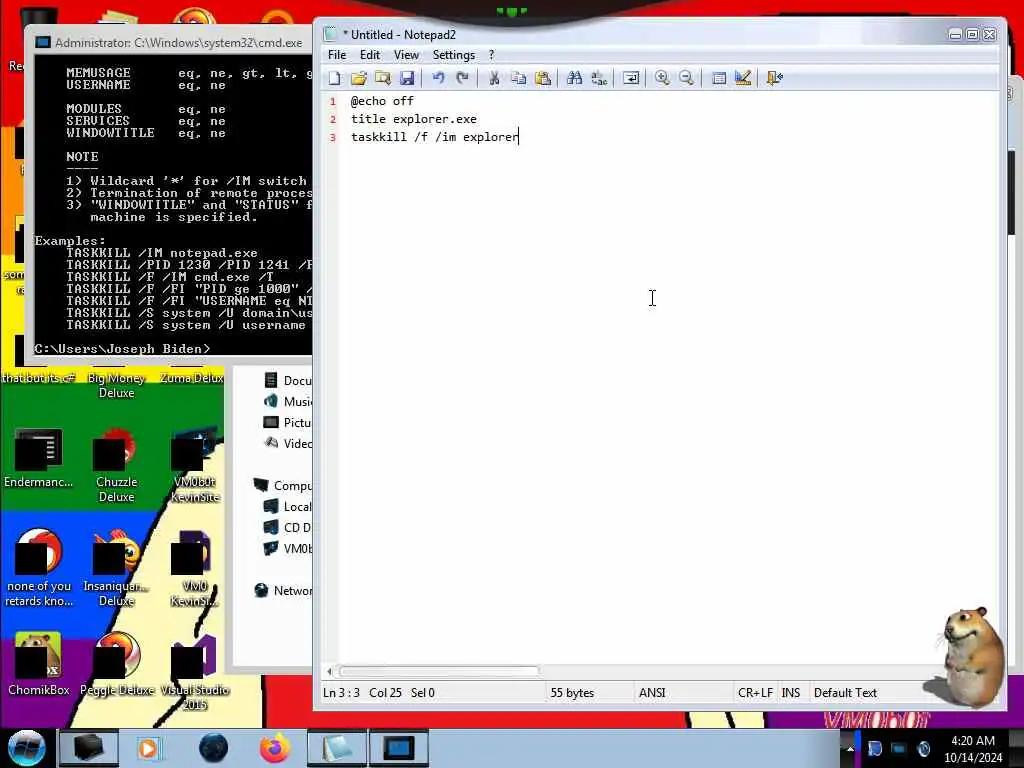Click line 2 text 'title explorer.exe'
The width and height of the screenshot is (1024, 768).
414,119
